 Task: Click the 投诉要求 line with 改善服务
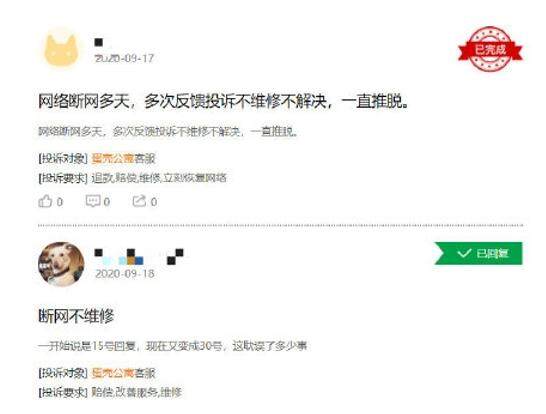110,392
